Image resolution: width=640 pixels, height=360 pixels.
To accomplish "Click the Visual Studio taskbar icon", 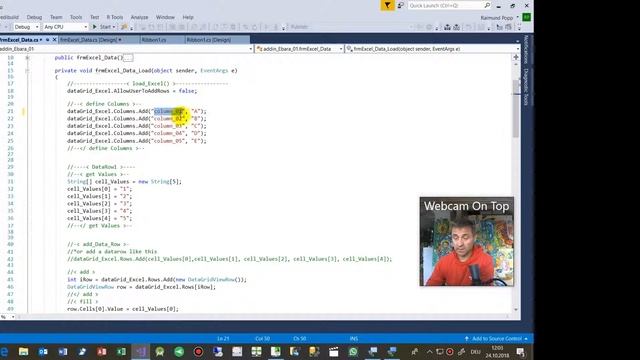I will [x=140, y=351].
